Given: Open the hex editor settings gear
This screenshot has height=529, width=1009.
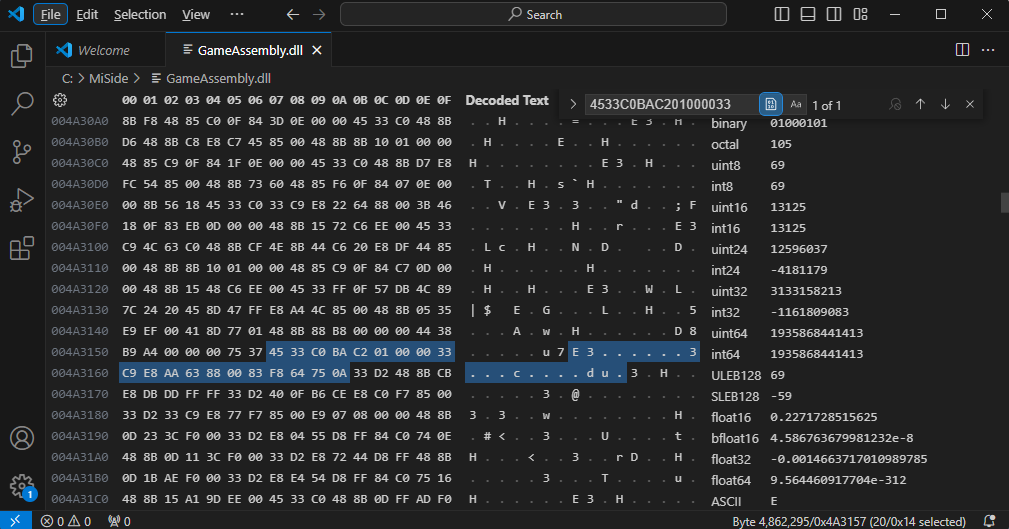Looking at the screenshot, I should point(60,100).
